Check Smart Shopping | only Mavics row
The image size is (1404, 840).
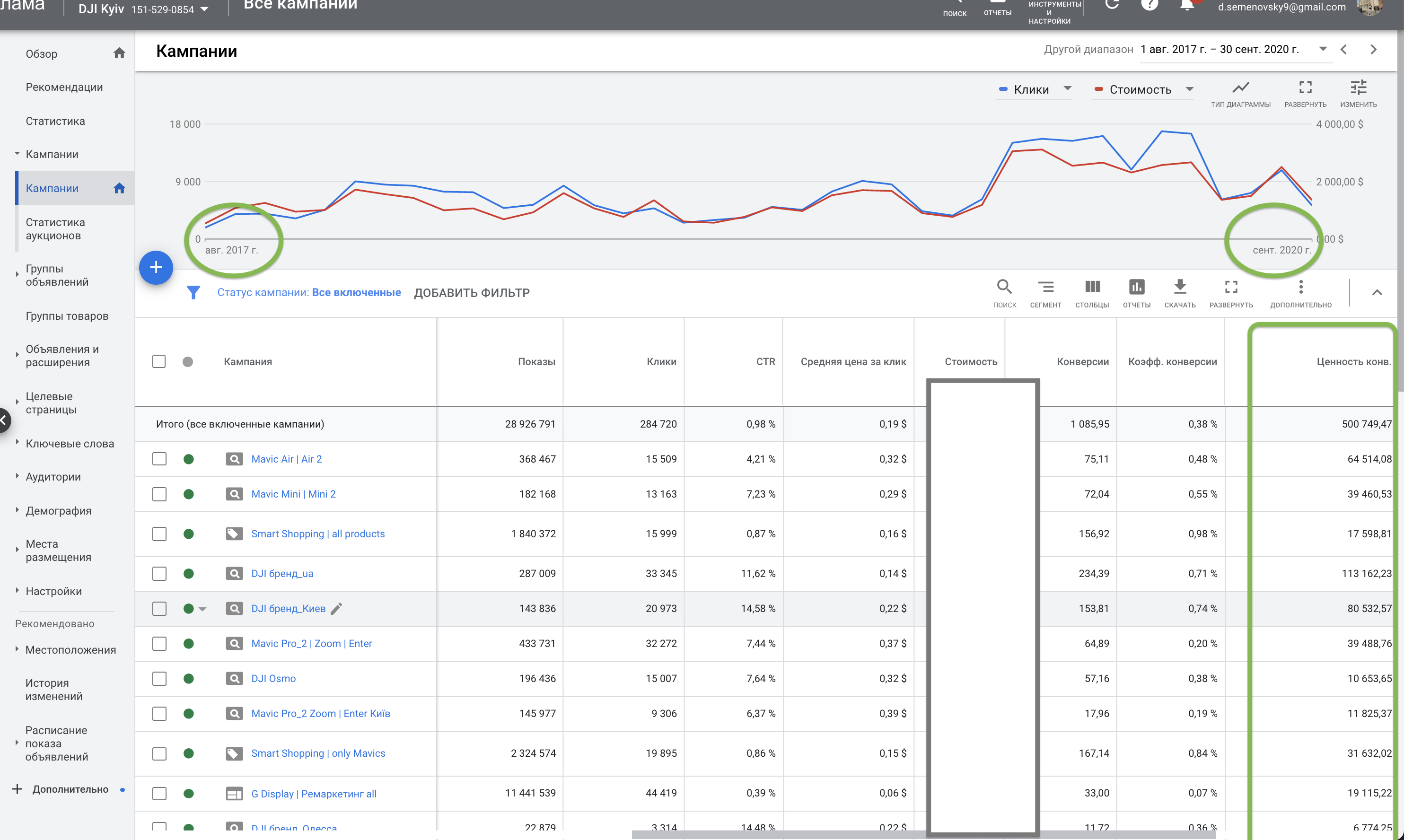pos(159,753)
